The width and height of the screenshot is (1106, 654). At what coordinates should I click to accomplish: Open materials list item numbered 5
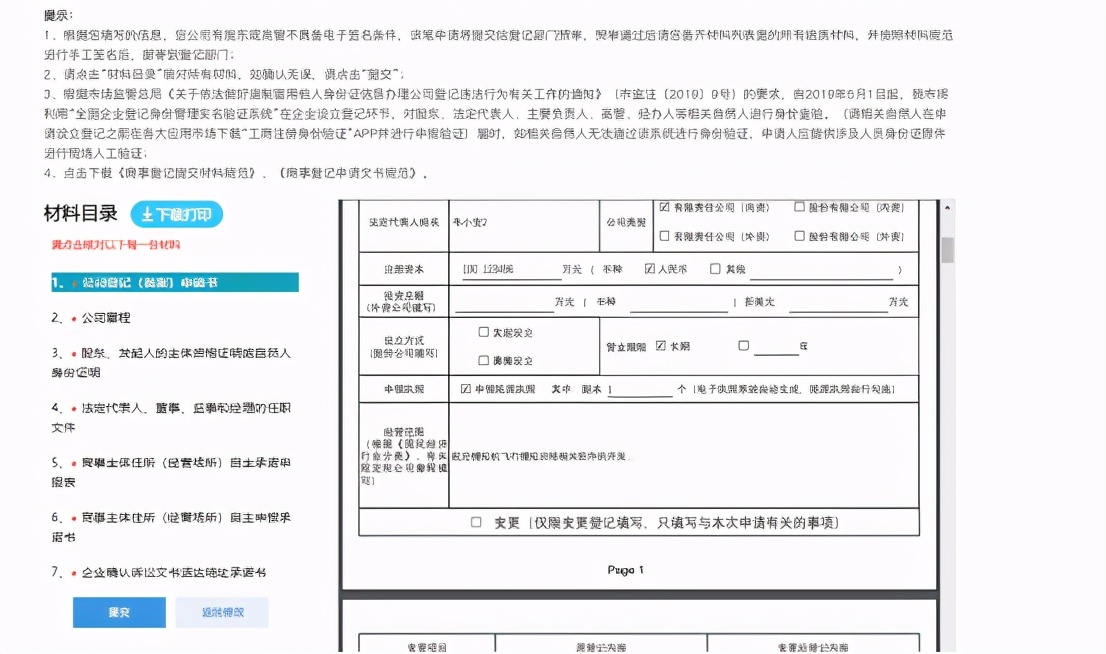171,473
